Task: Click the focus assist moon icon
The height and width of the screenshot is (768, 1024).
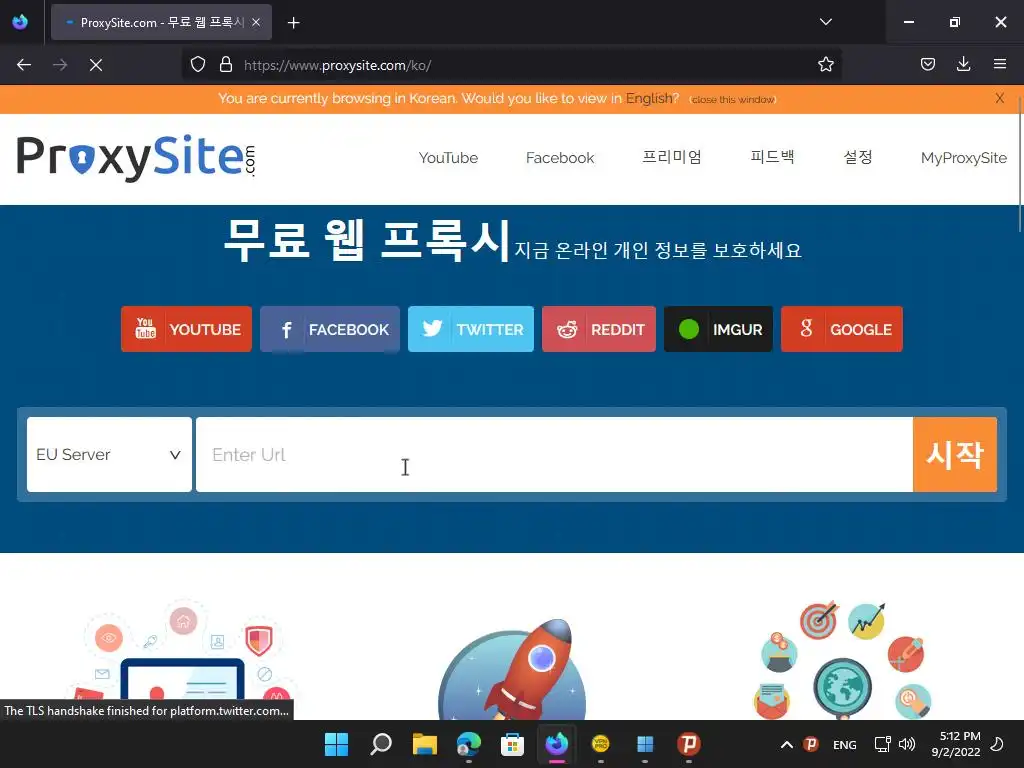Action: 997,744
